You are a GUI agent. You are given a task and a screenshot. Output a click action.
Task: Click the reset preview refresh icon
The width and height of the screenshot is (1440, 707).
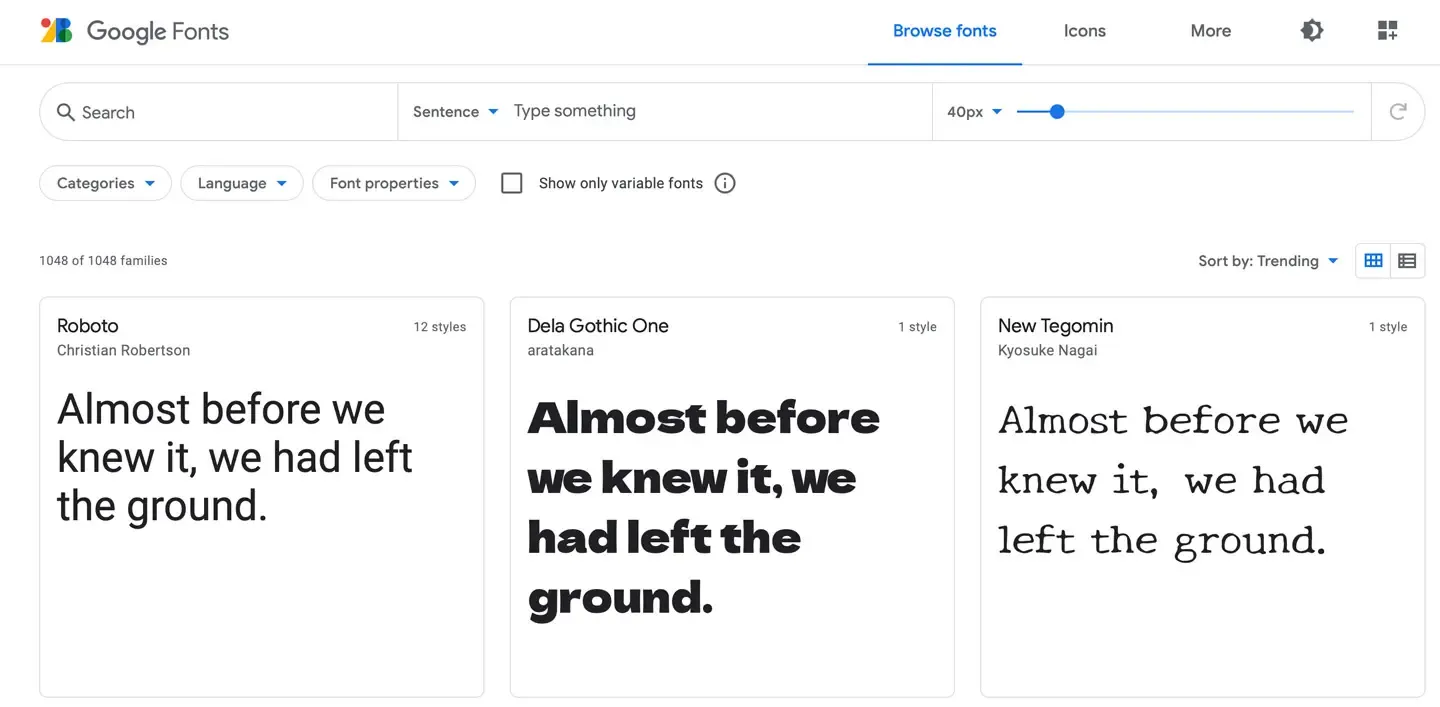pos(1398,111)
